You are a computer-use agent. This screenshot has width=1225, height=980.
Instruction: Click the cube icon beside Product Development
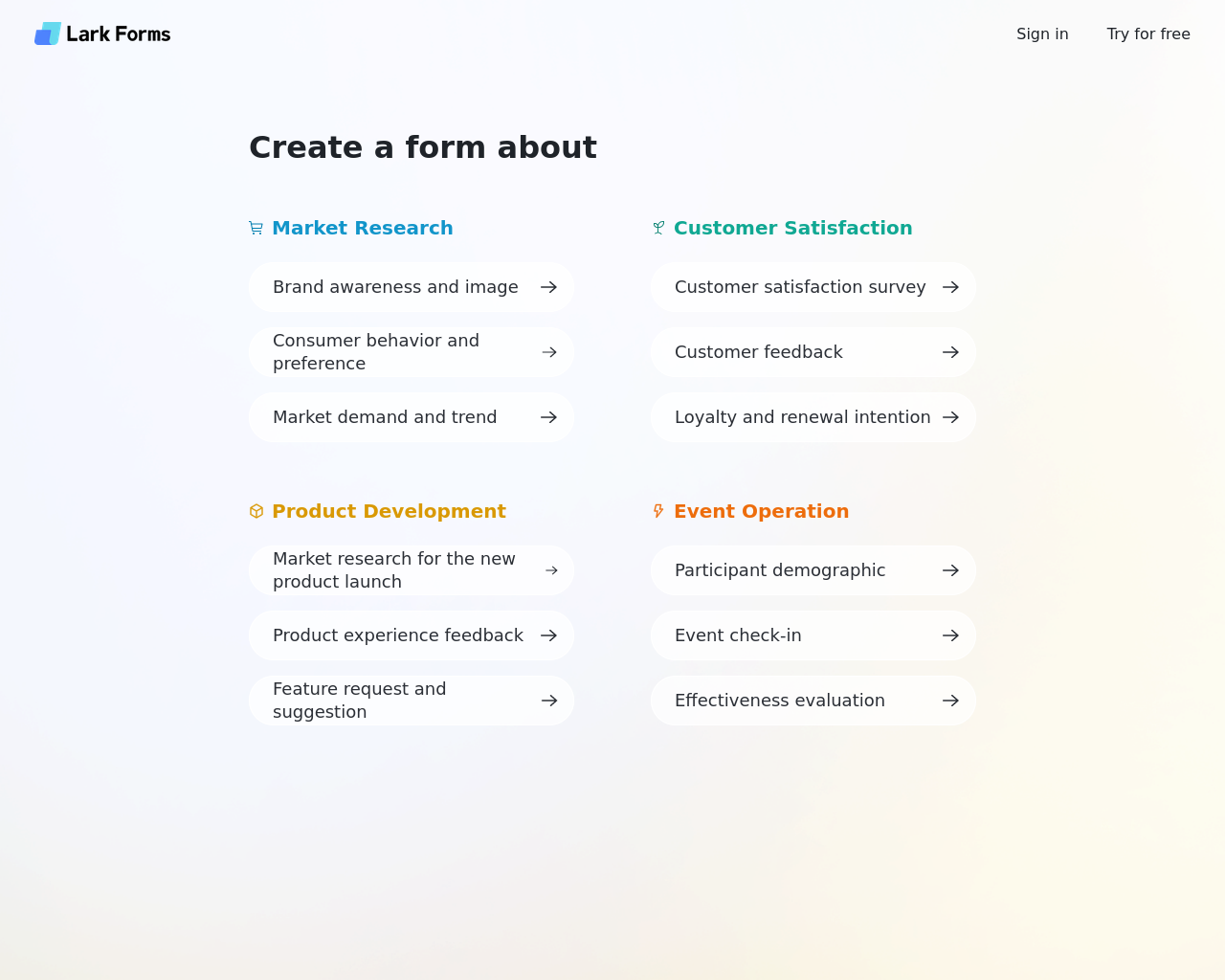[x=256, y=511]
